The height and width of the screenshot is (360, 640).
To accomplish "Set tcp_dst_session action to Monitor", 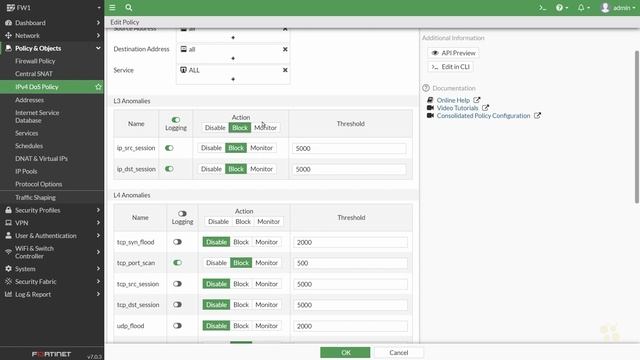I will pos(267,305).
